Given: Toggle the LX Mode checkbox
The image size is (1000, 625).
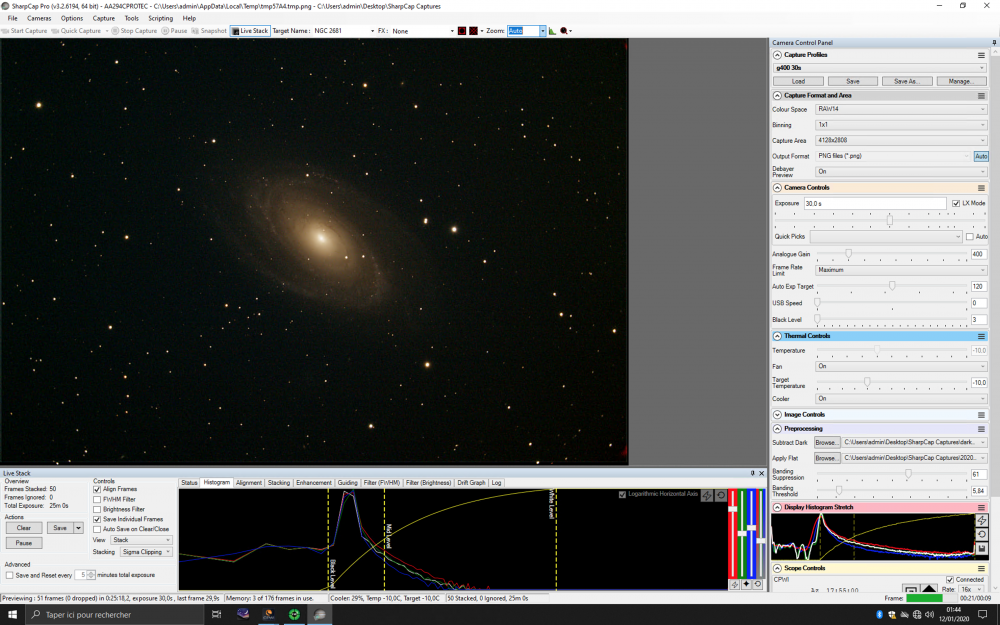Looking at the screenshot, I should pos(955,203).
